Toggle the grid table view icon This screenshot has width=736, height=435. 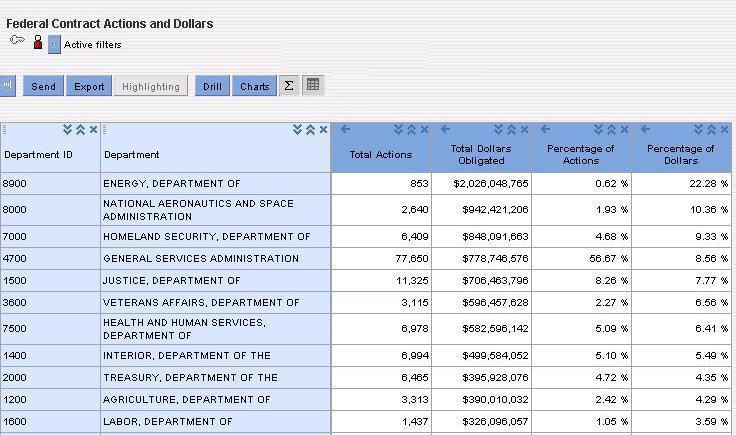point(313,85)
